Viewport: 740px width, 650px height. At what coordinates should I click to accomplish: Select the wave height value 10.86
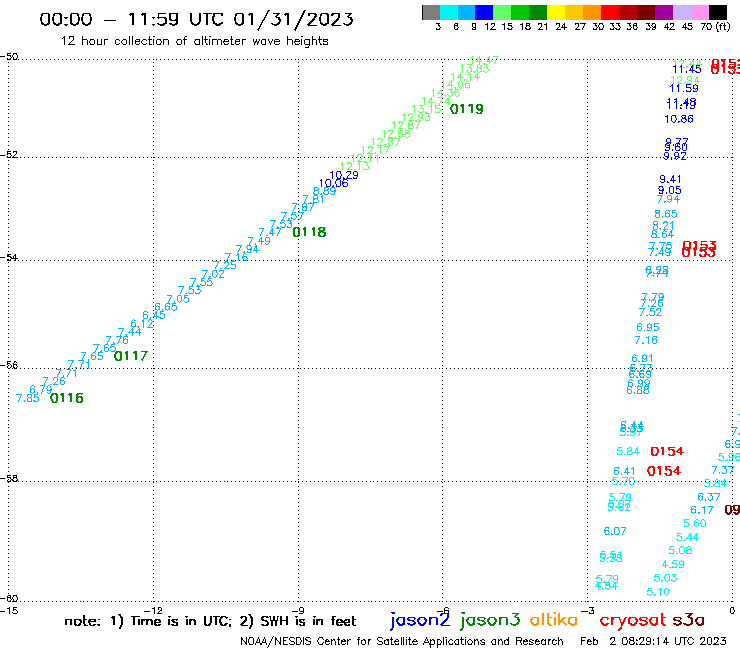(x=679, y=119)
